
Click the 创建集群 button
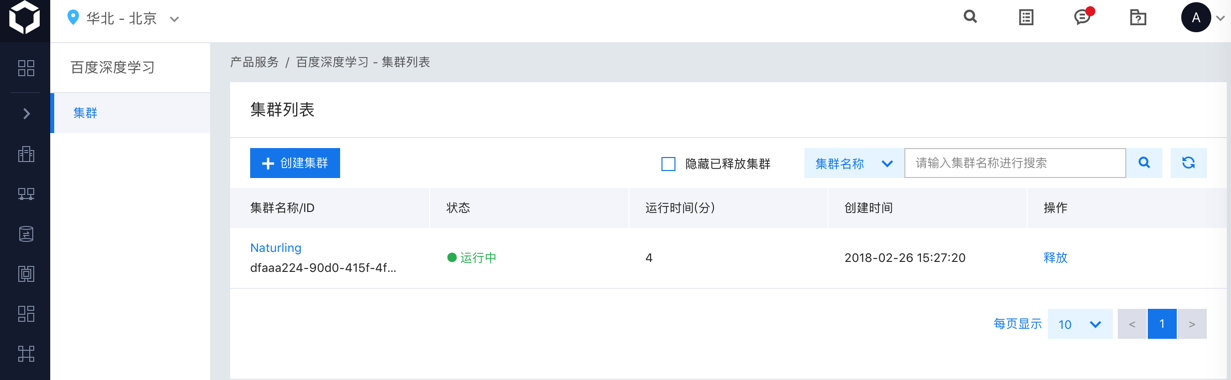point(295,163)
